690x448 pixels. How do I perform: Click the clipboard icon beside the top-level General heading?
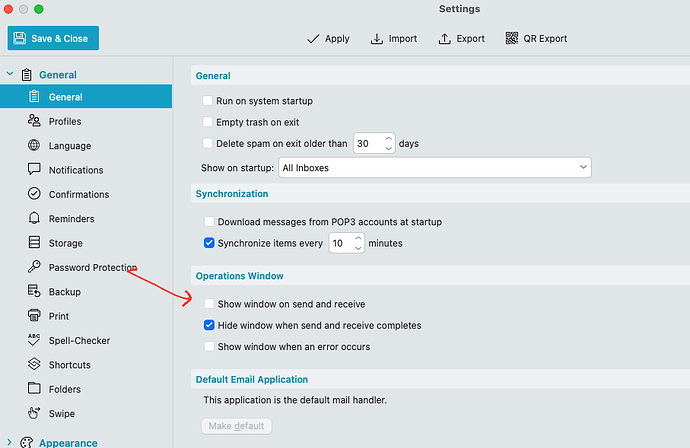coord(26,74)
